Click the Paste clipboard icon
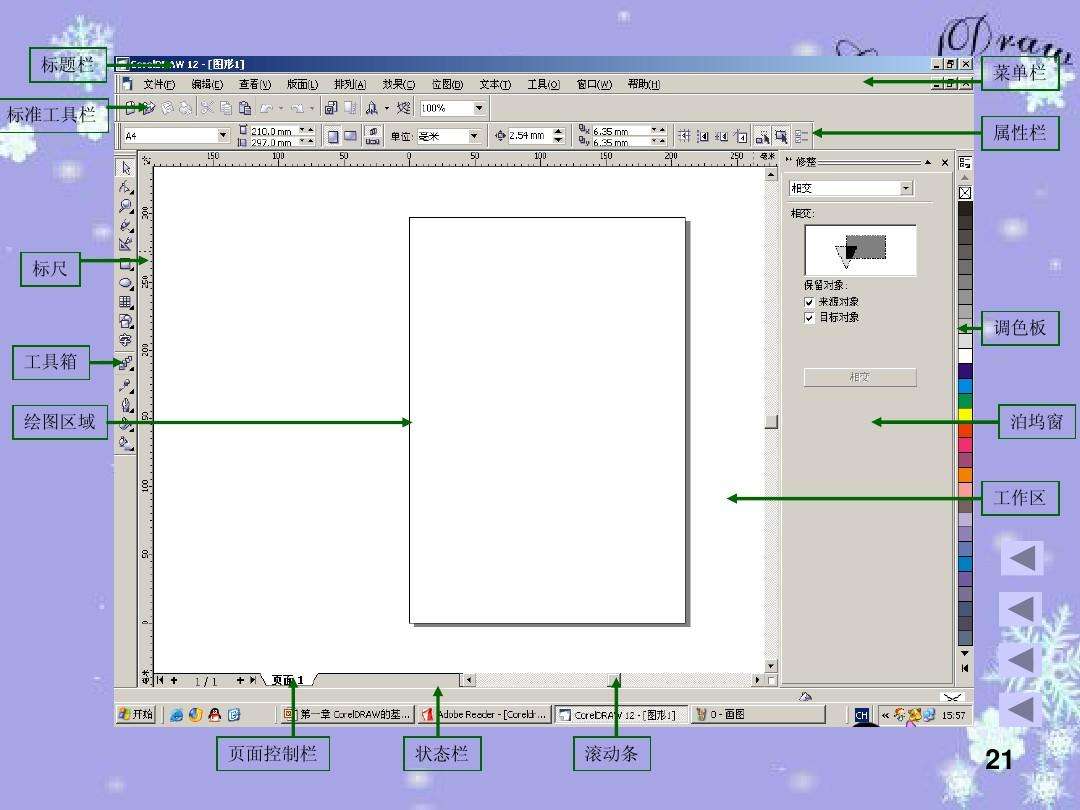Viewport: 1080px width, 810px height. pyautogui.click(x=245, y=108)
